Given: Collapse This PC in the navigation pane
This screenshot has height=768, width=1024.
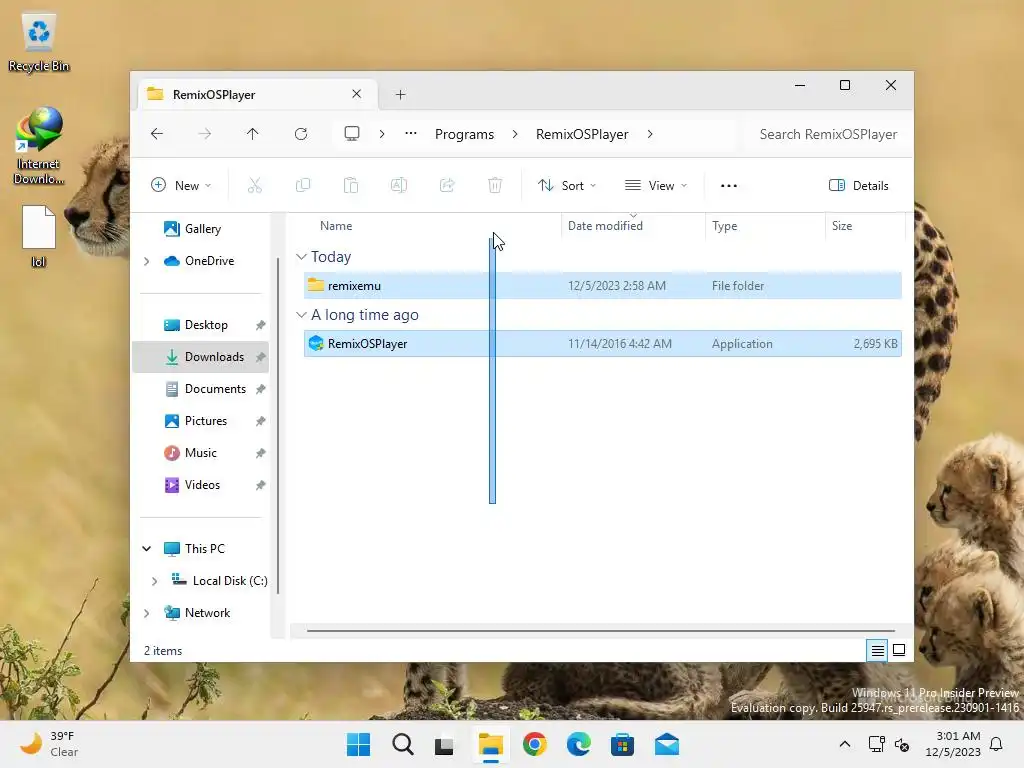Looking at the screenshot, I should [146, 549].
